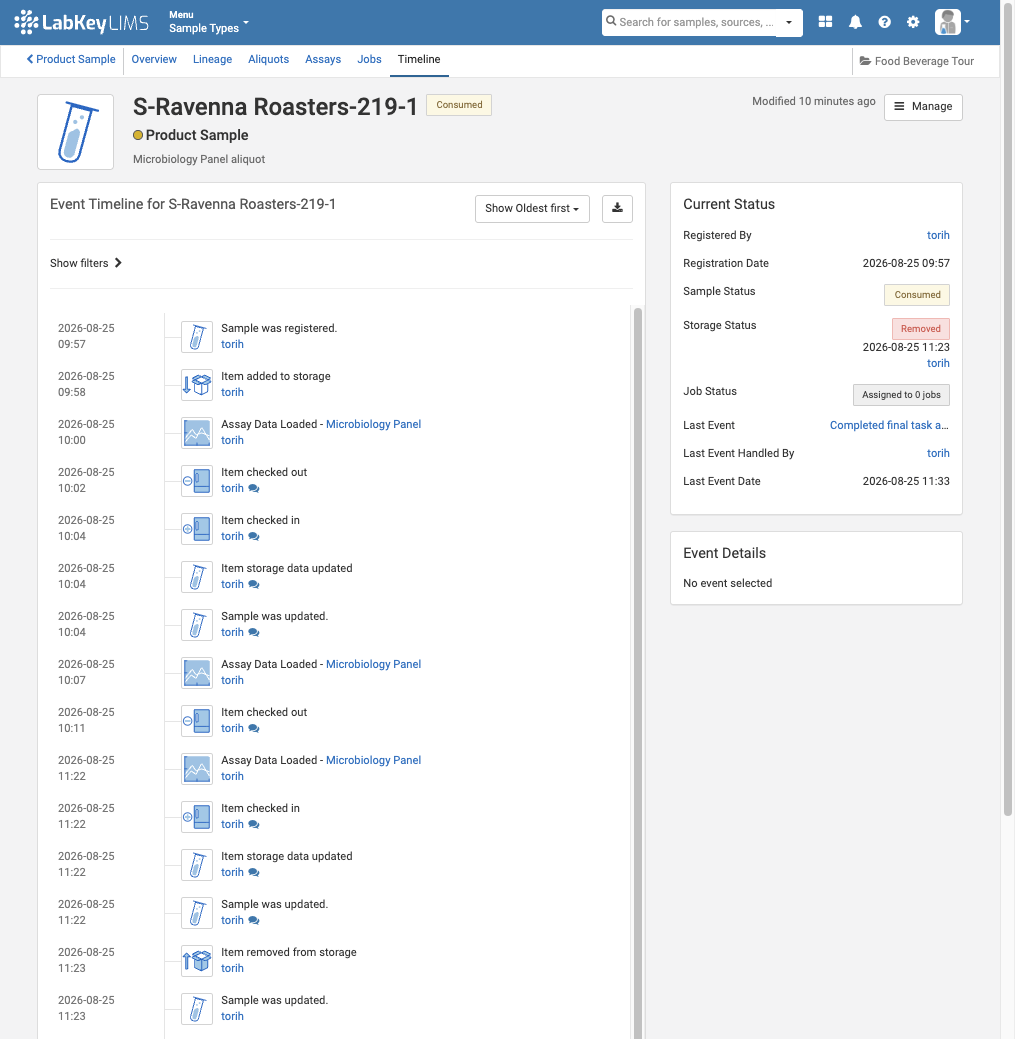The image size is (1015, 1039).
Task: Open Microbiology Panel link at 10:00
Action: point(373,424)
